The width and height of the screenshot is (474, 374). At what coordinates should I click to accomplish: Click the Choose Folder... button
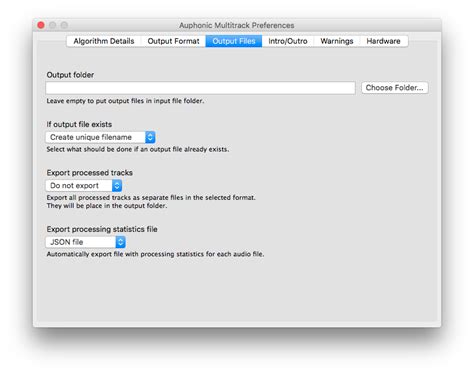[x=395, y=88]
